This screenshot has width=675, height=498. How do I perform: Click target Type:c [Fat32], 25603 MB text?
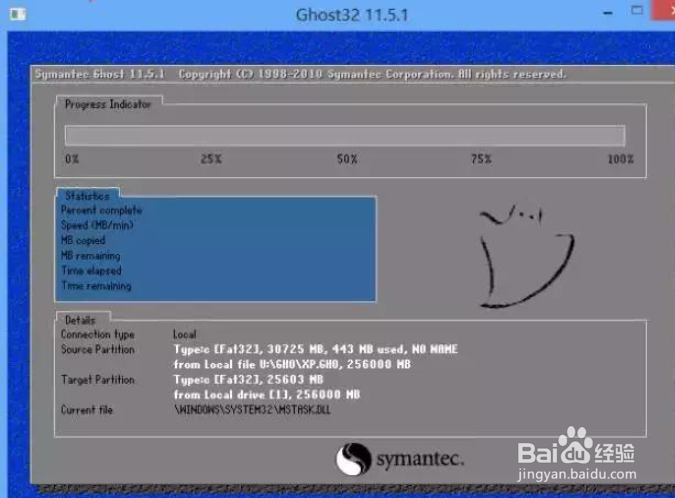coord(248,380)
